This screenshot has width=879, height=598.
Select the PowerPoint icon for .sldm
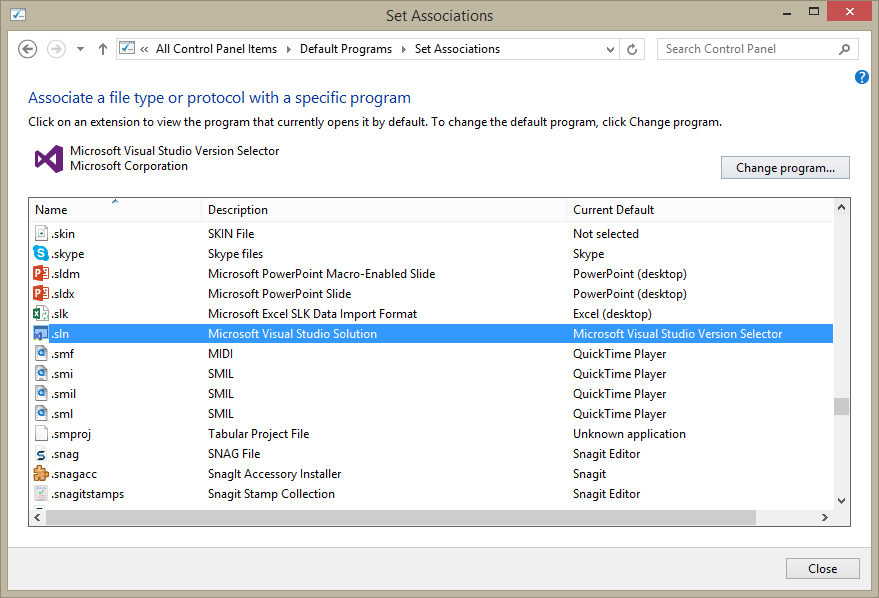(x=41, y=273)
